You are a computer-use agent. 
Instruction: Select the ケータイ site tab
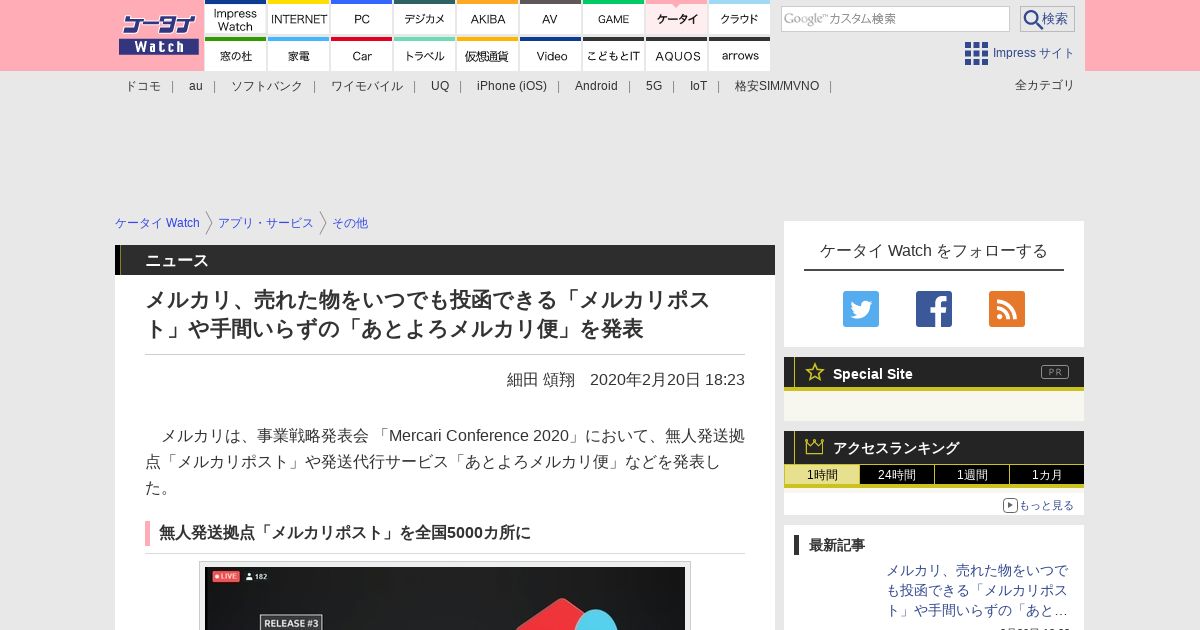pyautogui.click(x=677, y=18)
